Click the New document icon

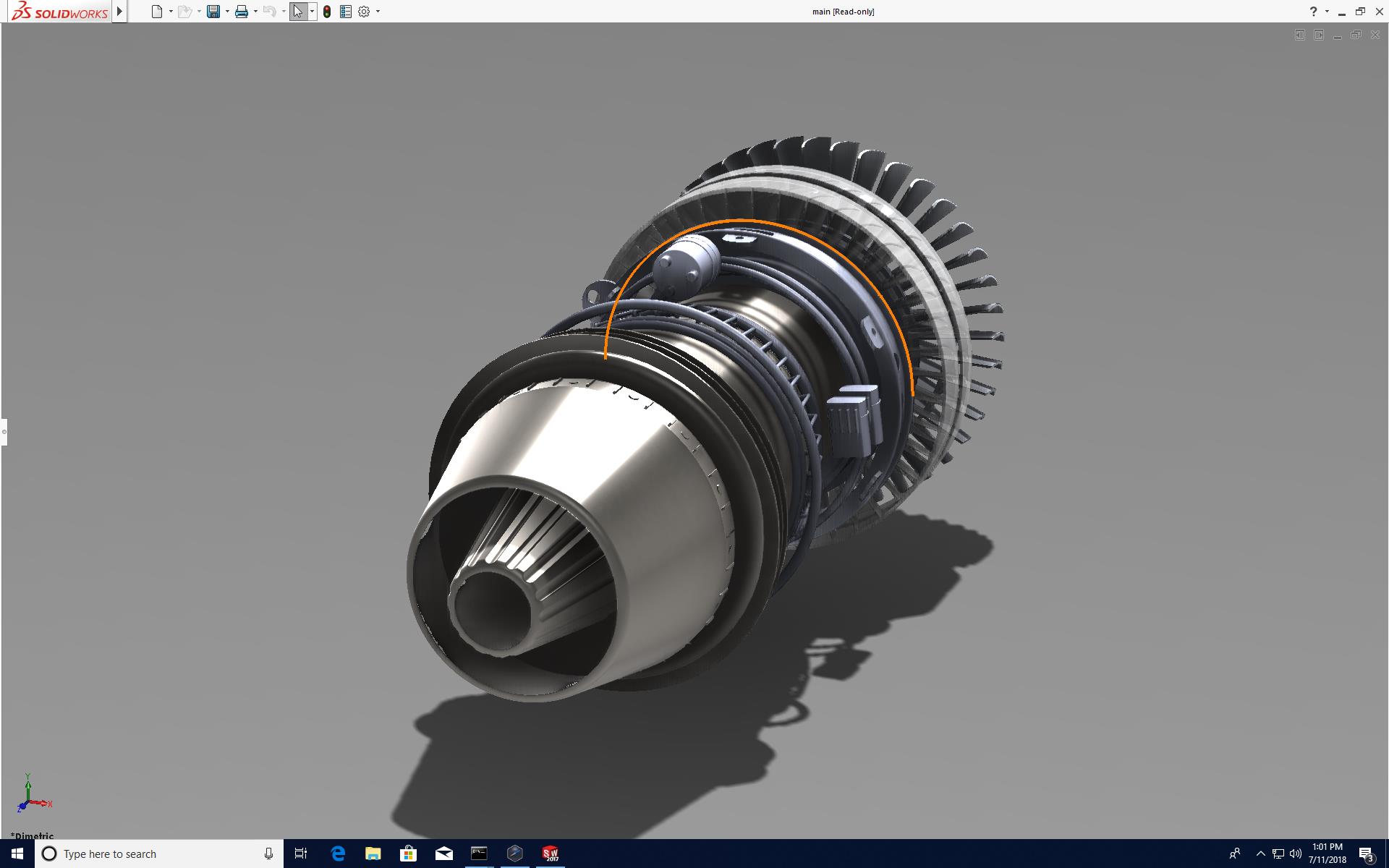click(x=156, y=12)
